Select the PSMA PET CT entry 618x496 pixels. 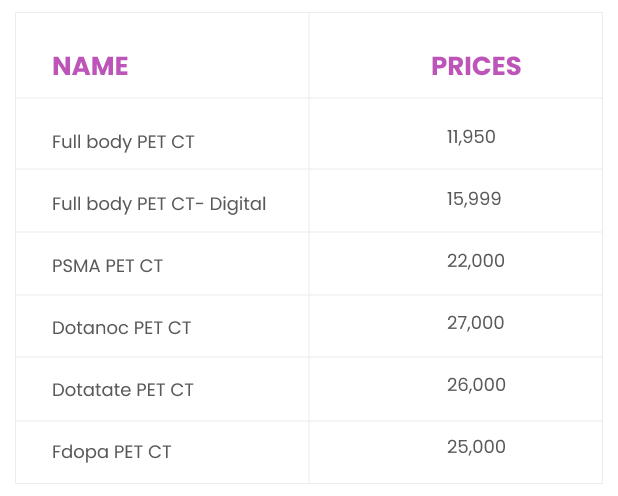pos(107,266)
